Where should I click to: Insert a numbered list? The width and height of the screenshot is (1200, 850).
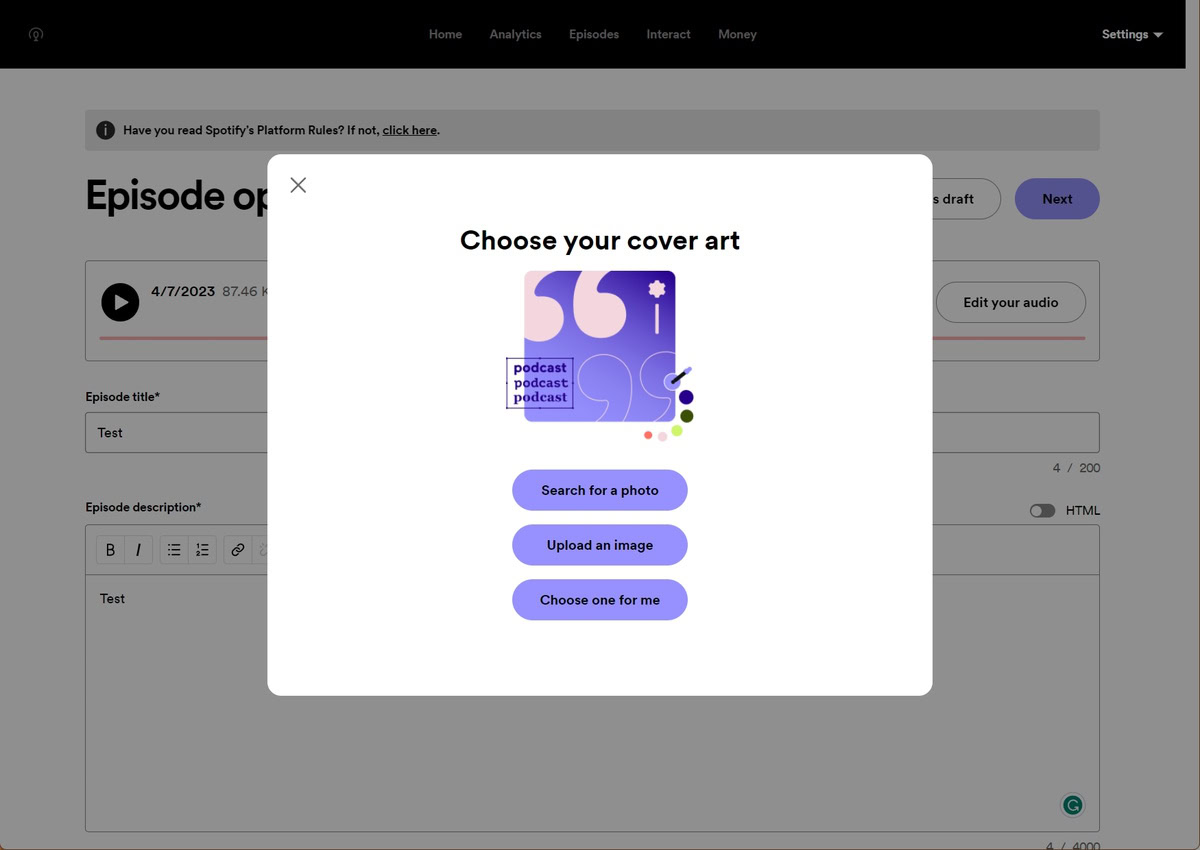click(202, 550)
